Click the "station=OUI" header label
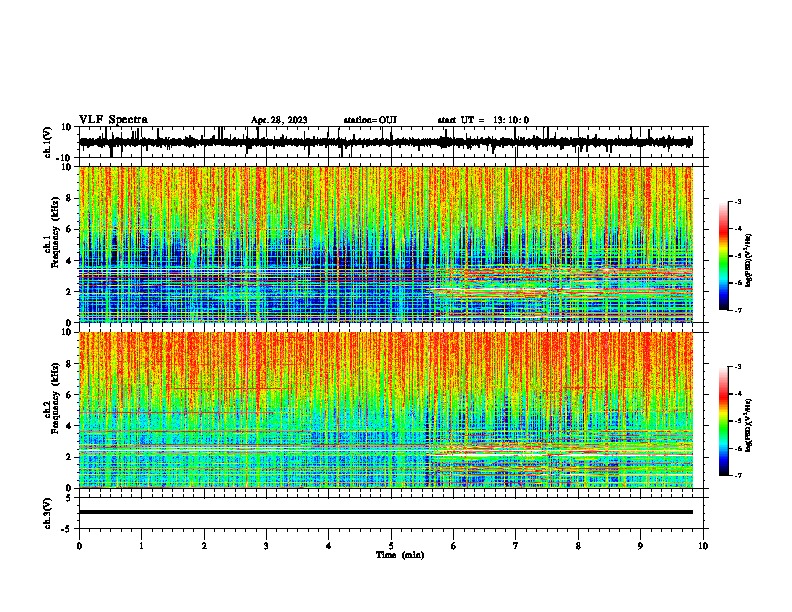This screenshot has height=612, width=792. coord(370,120)
